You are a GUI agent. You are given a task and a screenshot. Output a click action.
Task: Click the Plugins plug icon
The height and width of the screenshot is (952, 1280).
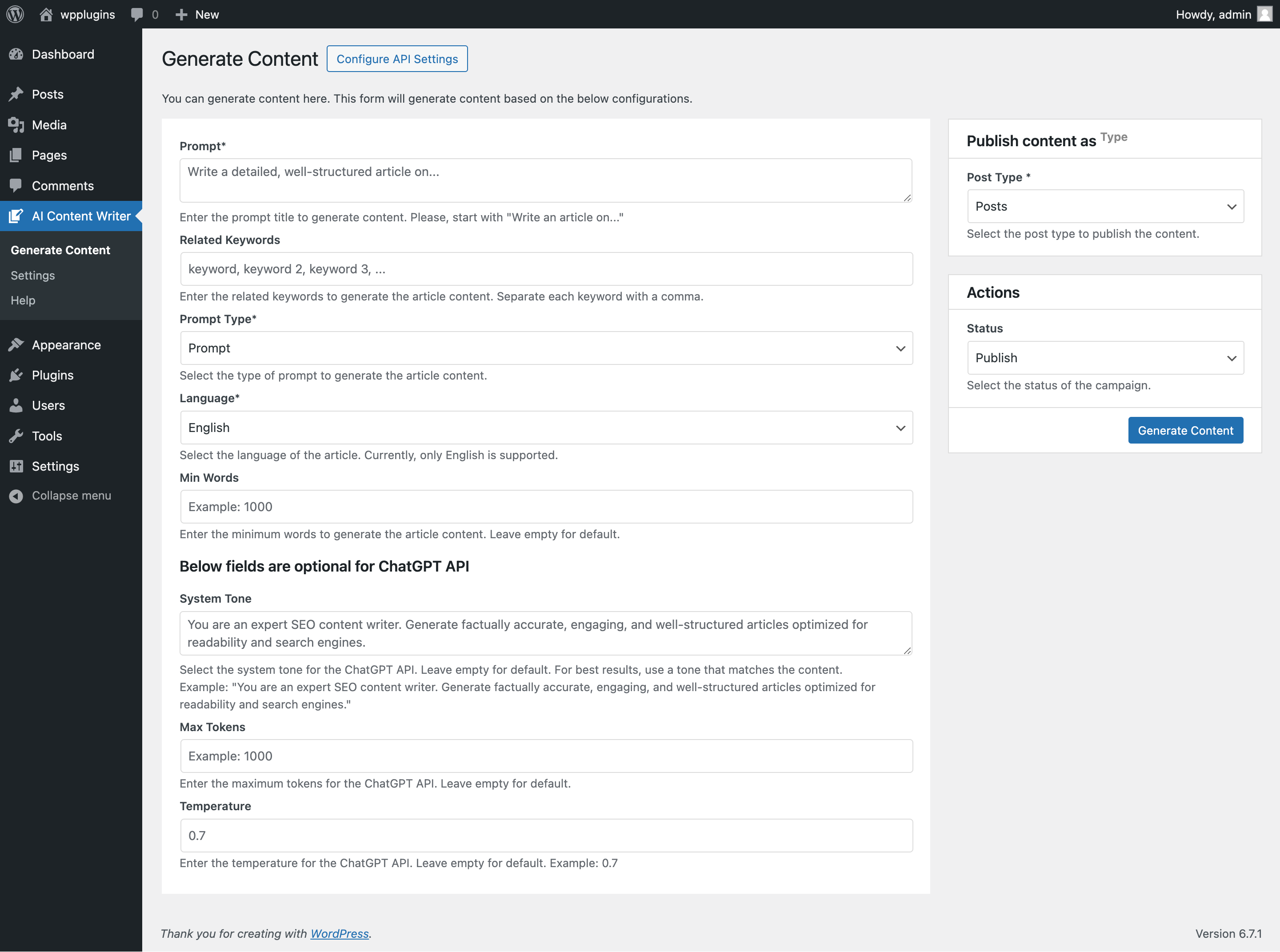coord(16,375)
